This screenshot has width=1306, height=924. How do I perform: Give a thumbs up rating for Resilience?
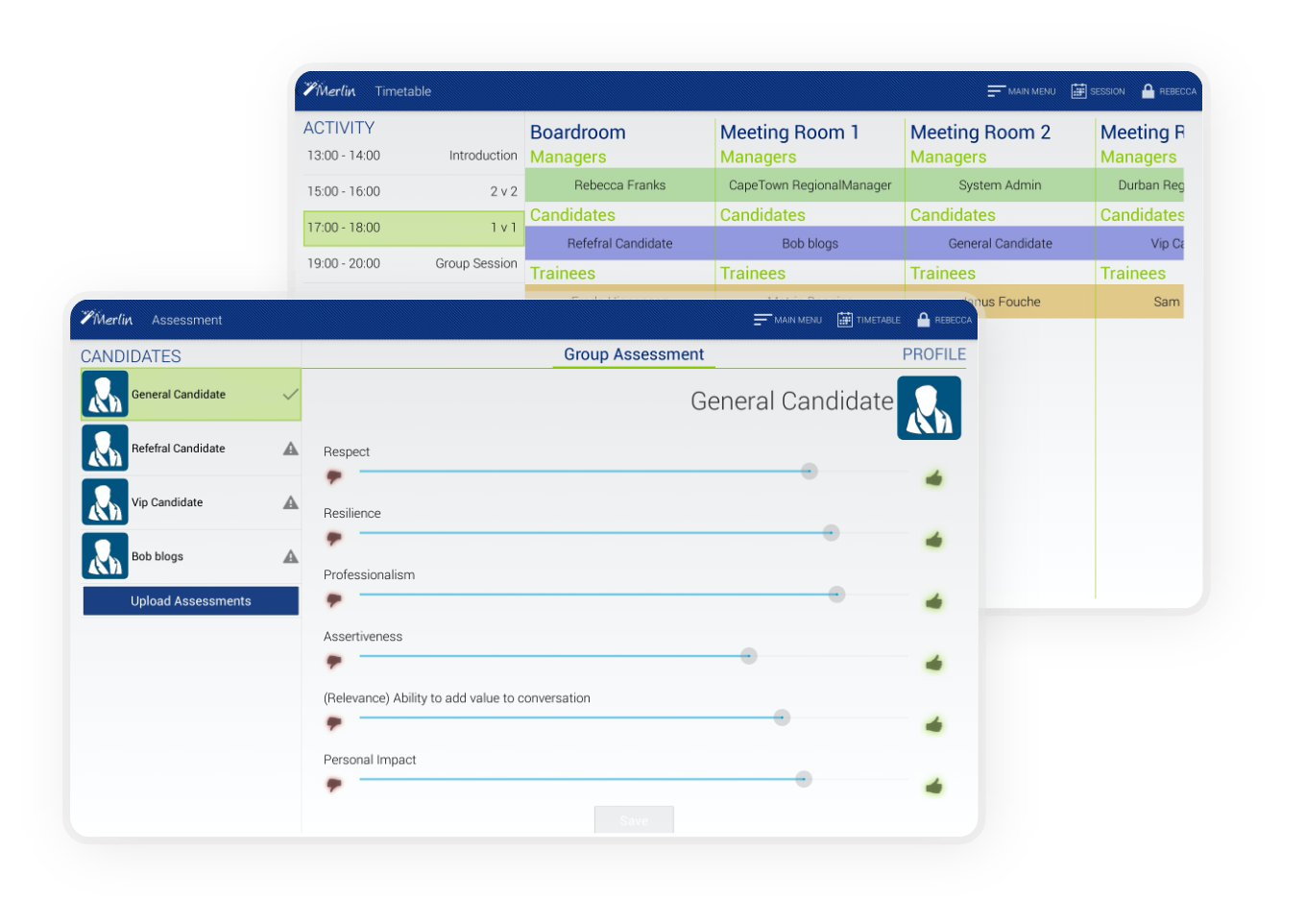click(x=933, y=539)
